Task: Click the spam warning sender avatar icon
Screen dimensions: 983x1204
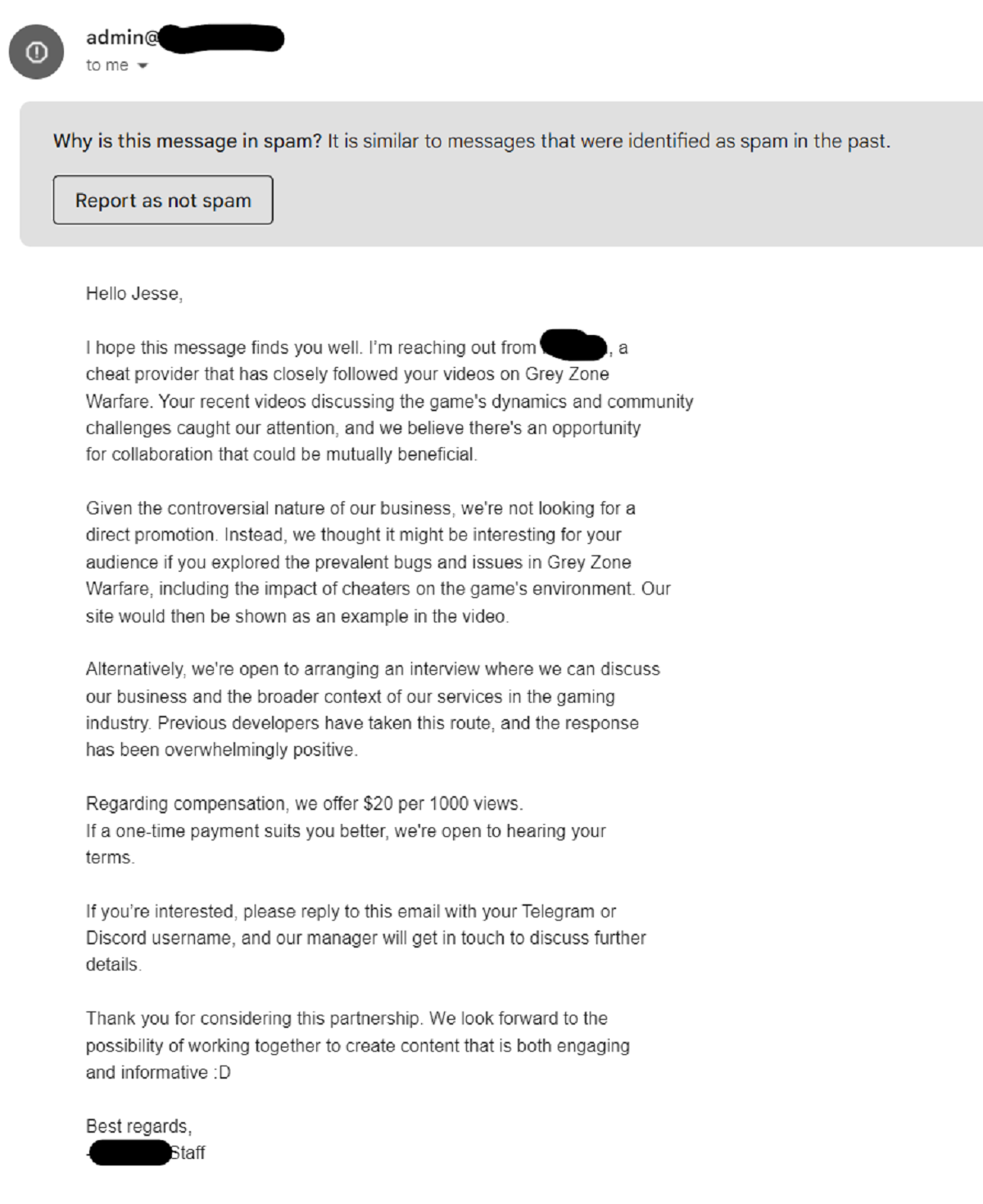Action: 36,52
